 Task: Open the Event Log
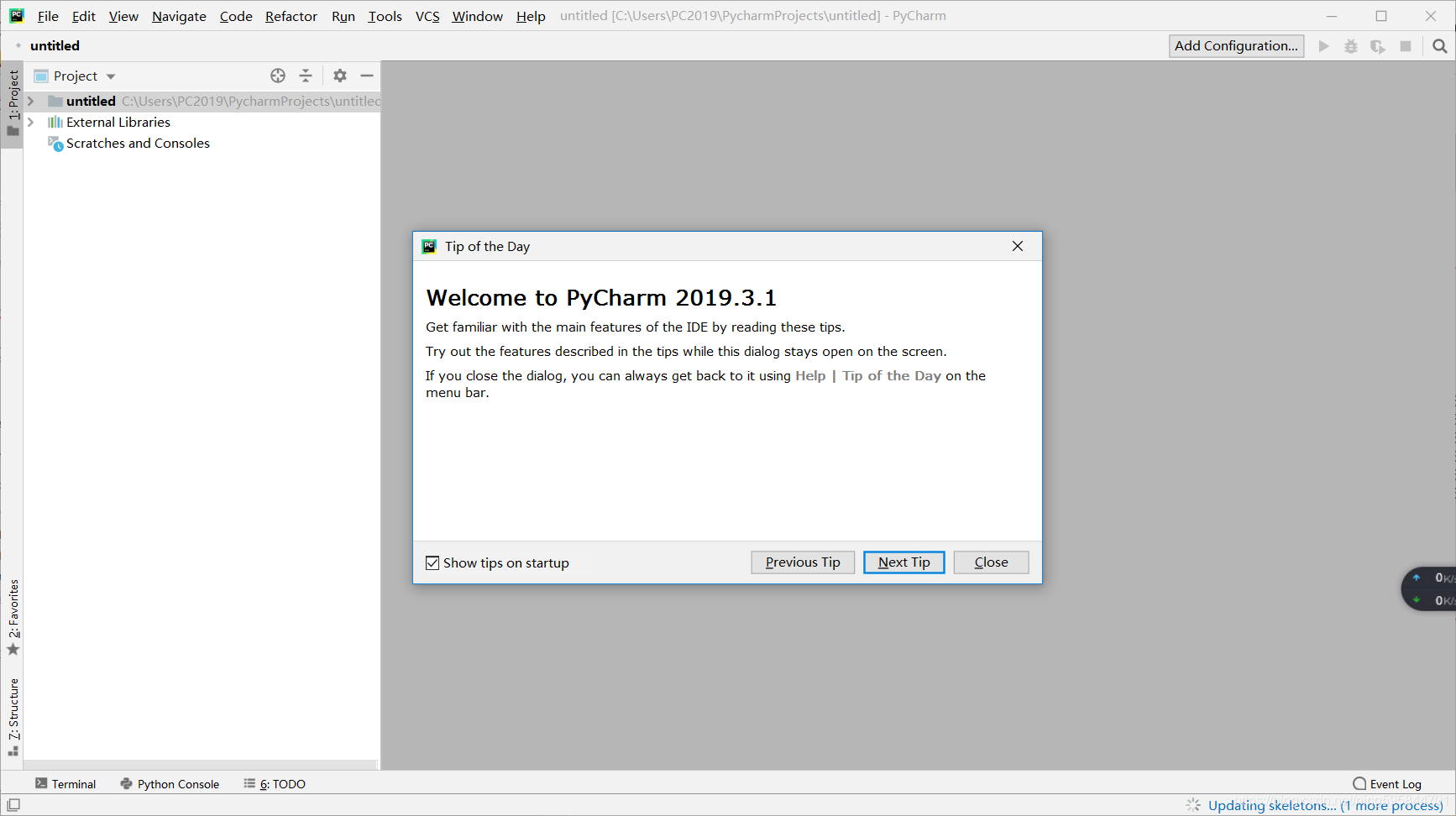point(1387,784)
